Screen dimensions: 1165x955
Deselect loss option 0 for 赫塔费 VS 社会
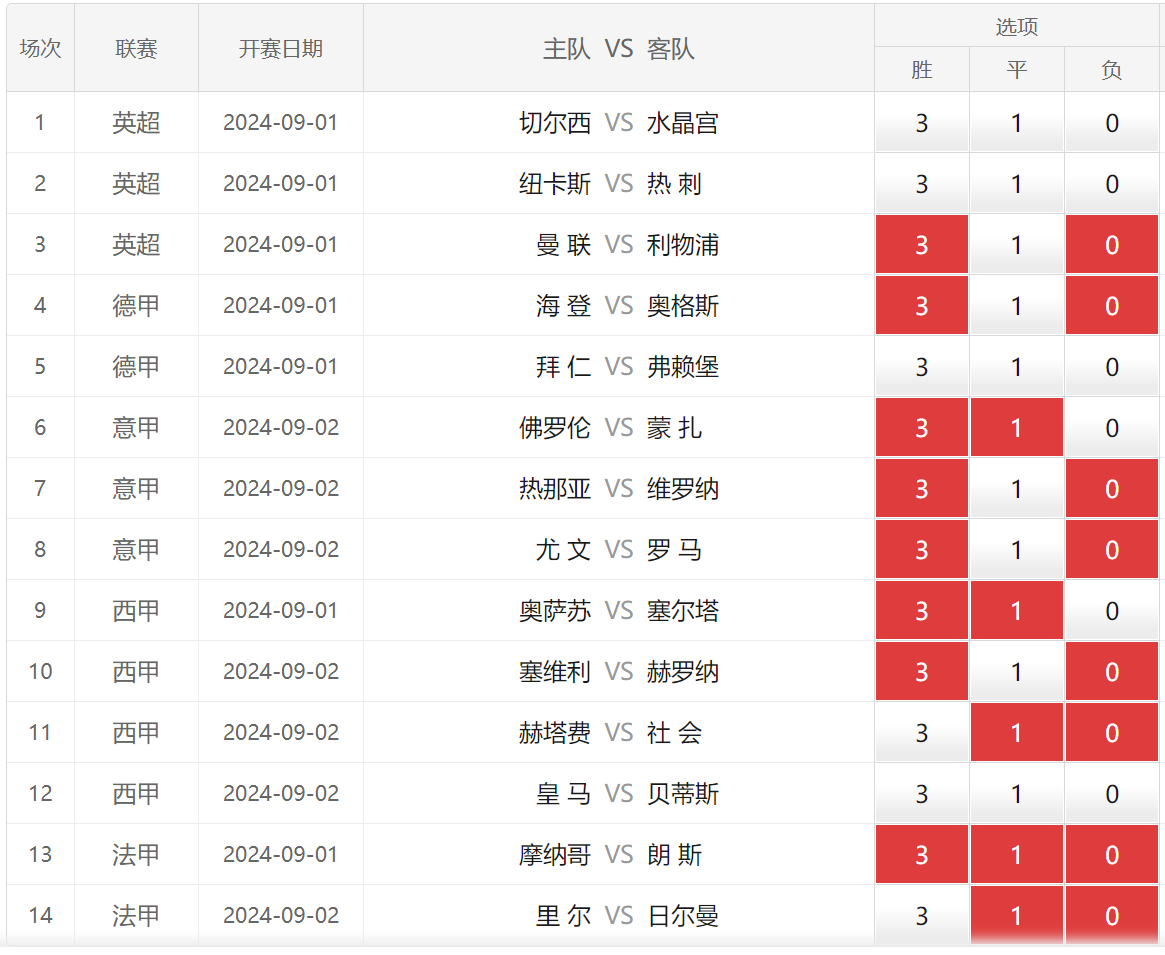pyautogui.click(x=1112, y=732)
